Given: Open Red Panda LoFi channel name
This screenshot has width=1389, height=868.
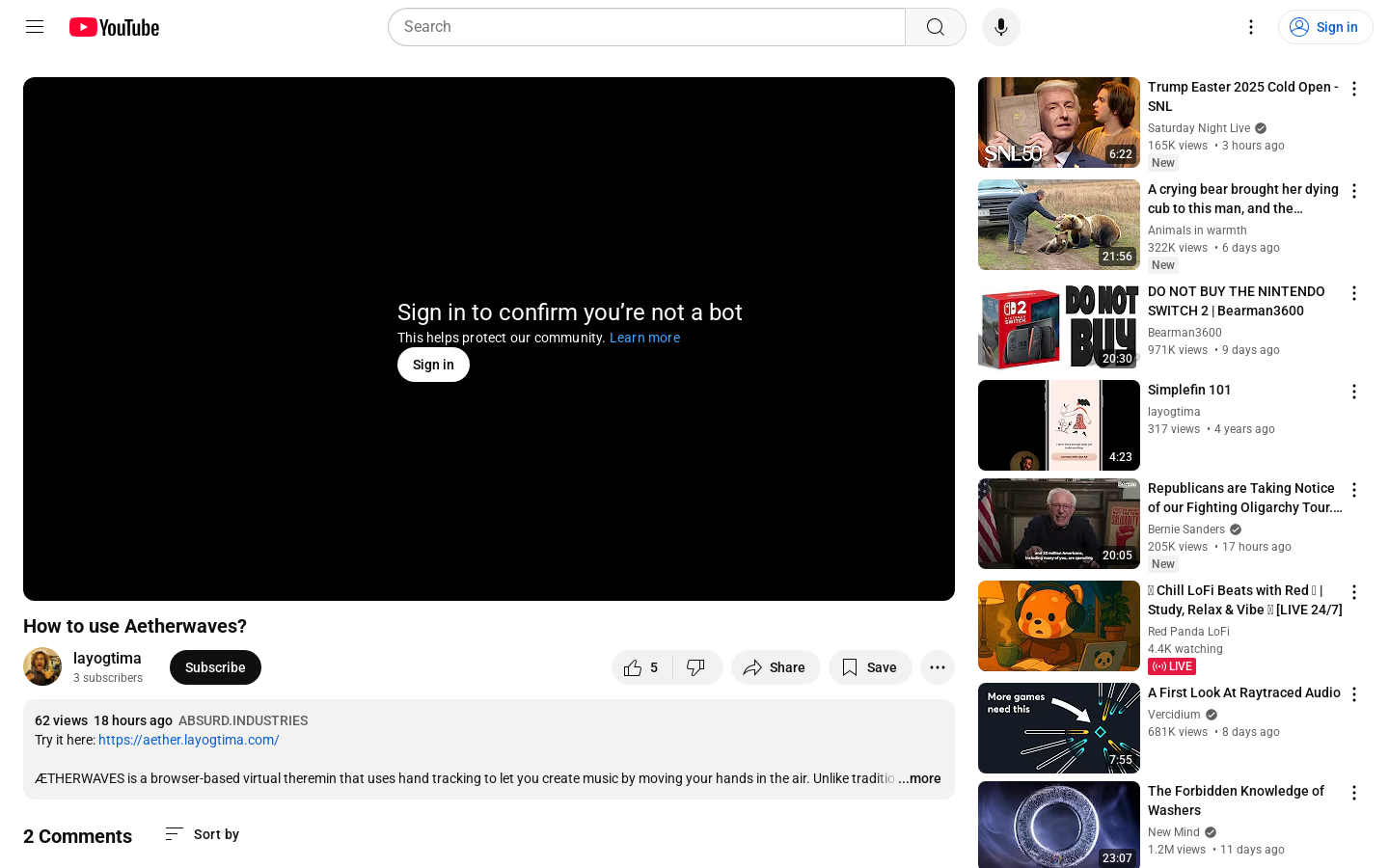Looking at the screenshot, I should [1188, 632].
